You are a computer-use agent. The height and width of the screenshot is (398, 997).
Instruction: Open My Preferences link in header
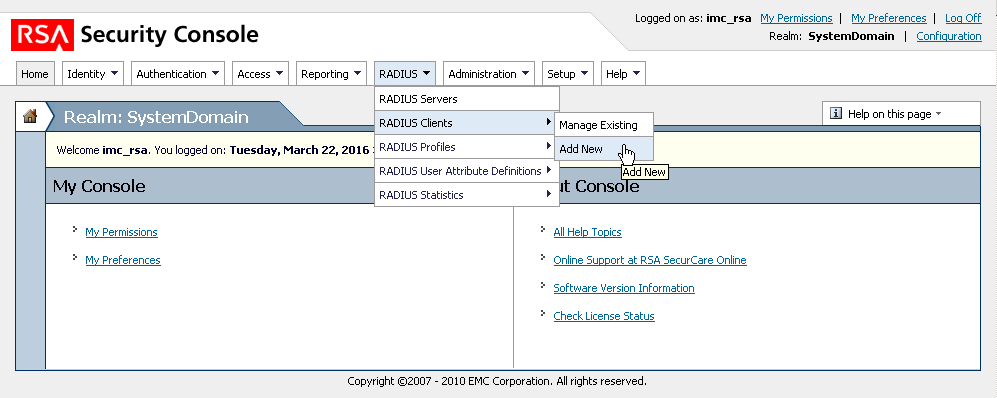pyautogui.click(x=889, y=18)
